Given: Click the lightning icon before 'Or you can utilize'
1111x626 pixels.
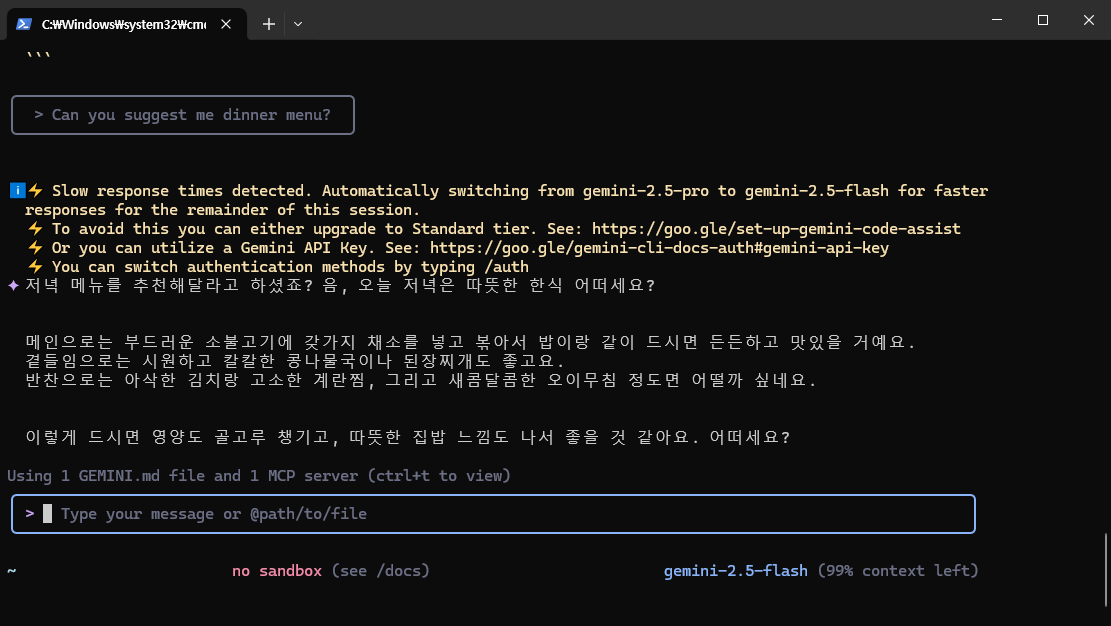Looking at the screenshot, I should click(x=35, y=248).
